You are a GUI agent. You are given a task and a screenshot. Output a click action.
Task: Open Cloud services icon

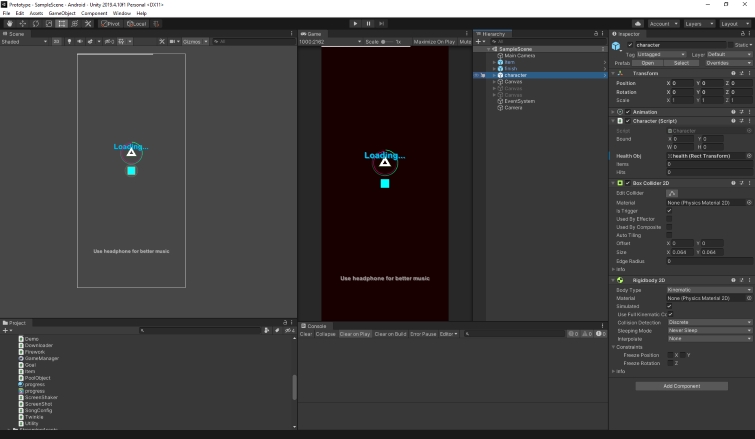[x=638, y=24]
